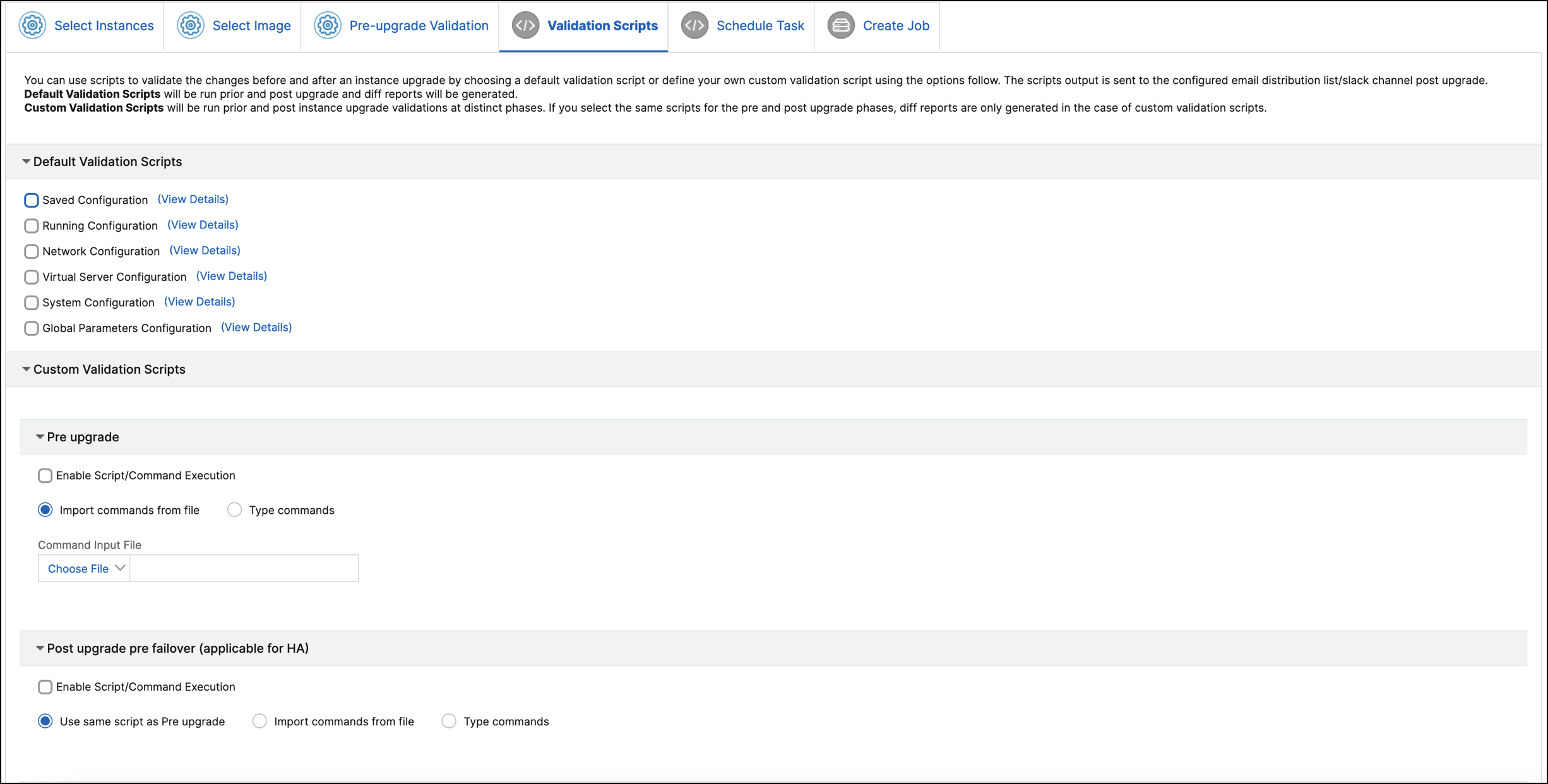Enable Script/Command Execution under Pre upgrade
Image resolution: width=1548 pixels, height=784 pixels.
(x=45, y=475)
